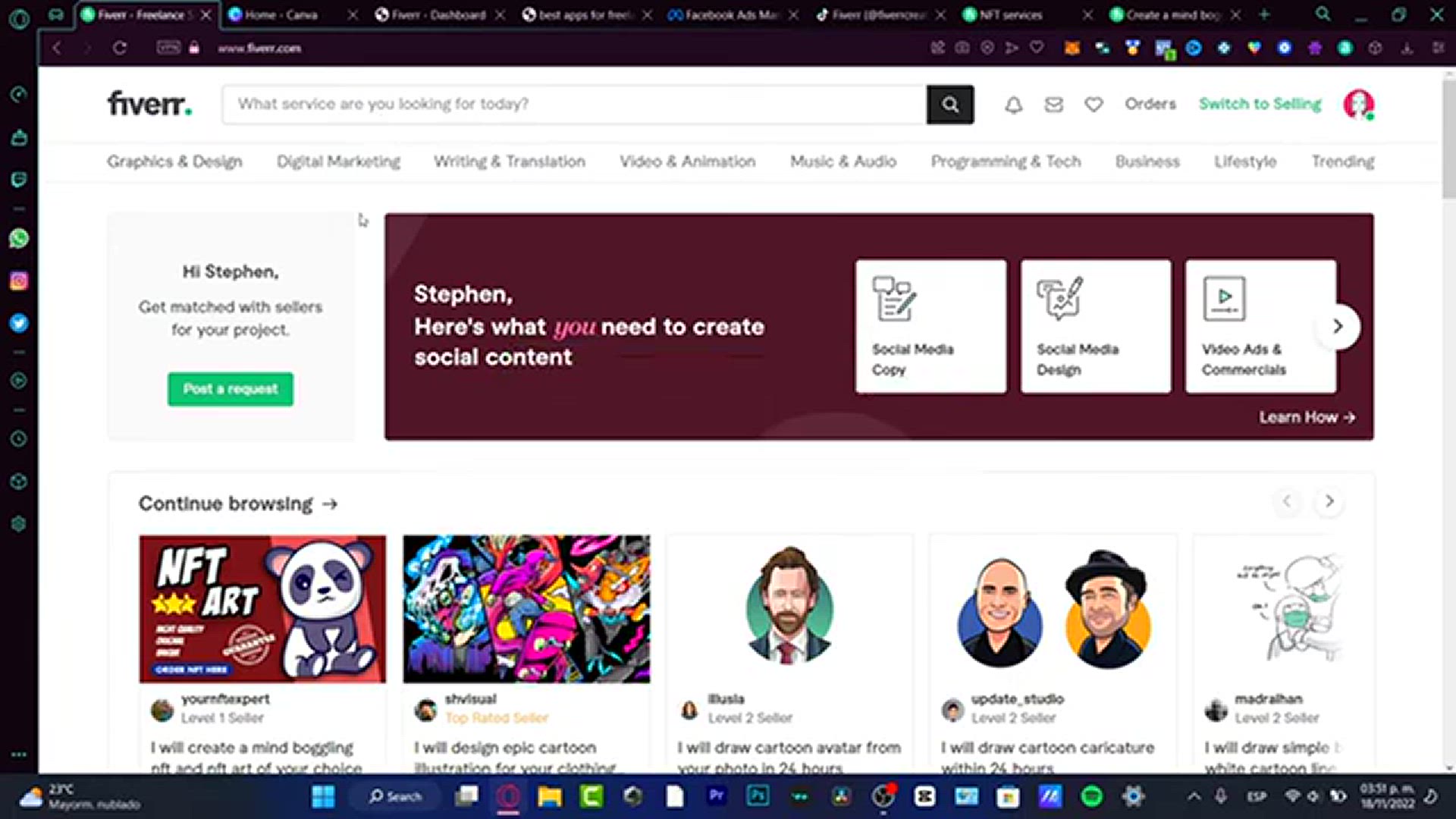
Task: Open a new tab with plus button
Action: 1264,14
